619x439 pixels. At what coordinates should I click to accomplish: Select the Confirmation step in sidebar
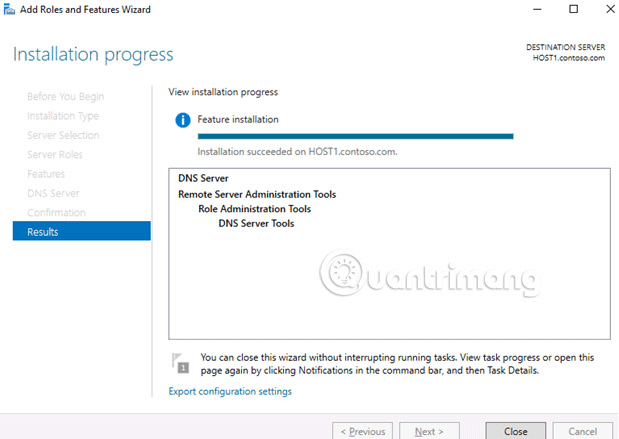coord(56,212)
